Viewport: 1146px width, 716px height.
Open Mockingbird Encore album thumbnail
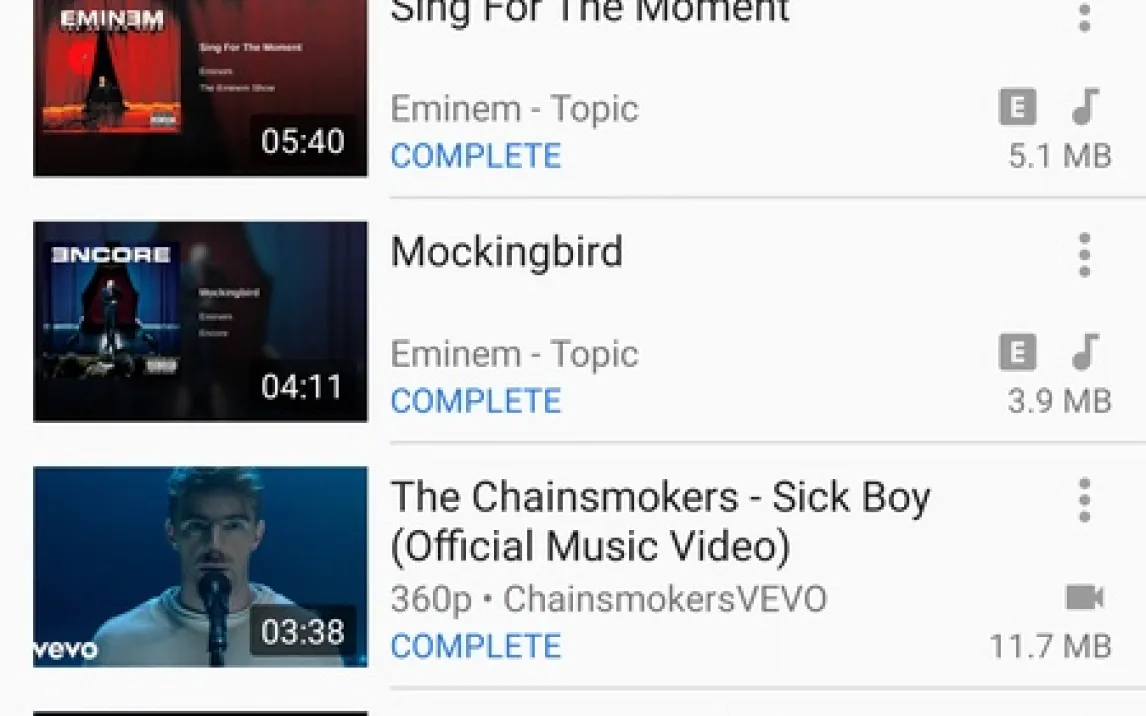point(200,321)
